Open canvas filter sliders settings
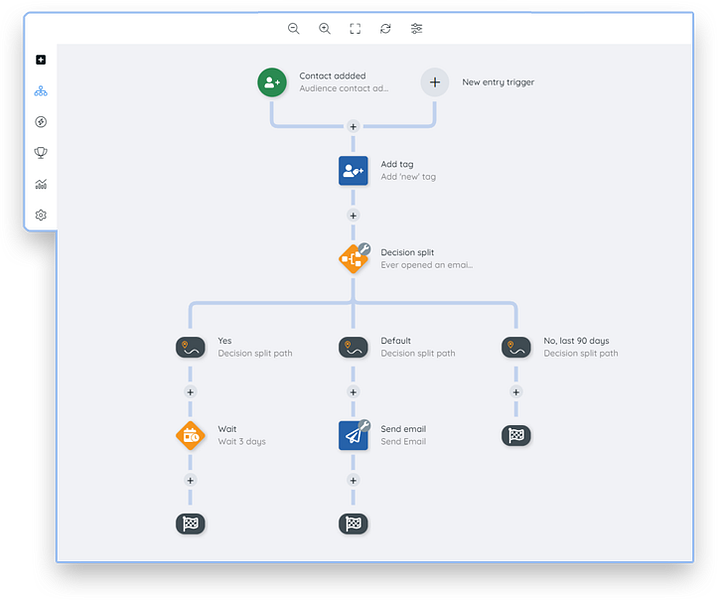Image resolution: width=718 pixels, height=600 pixels. tap(416, 29)
